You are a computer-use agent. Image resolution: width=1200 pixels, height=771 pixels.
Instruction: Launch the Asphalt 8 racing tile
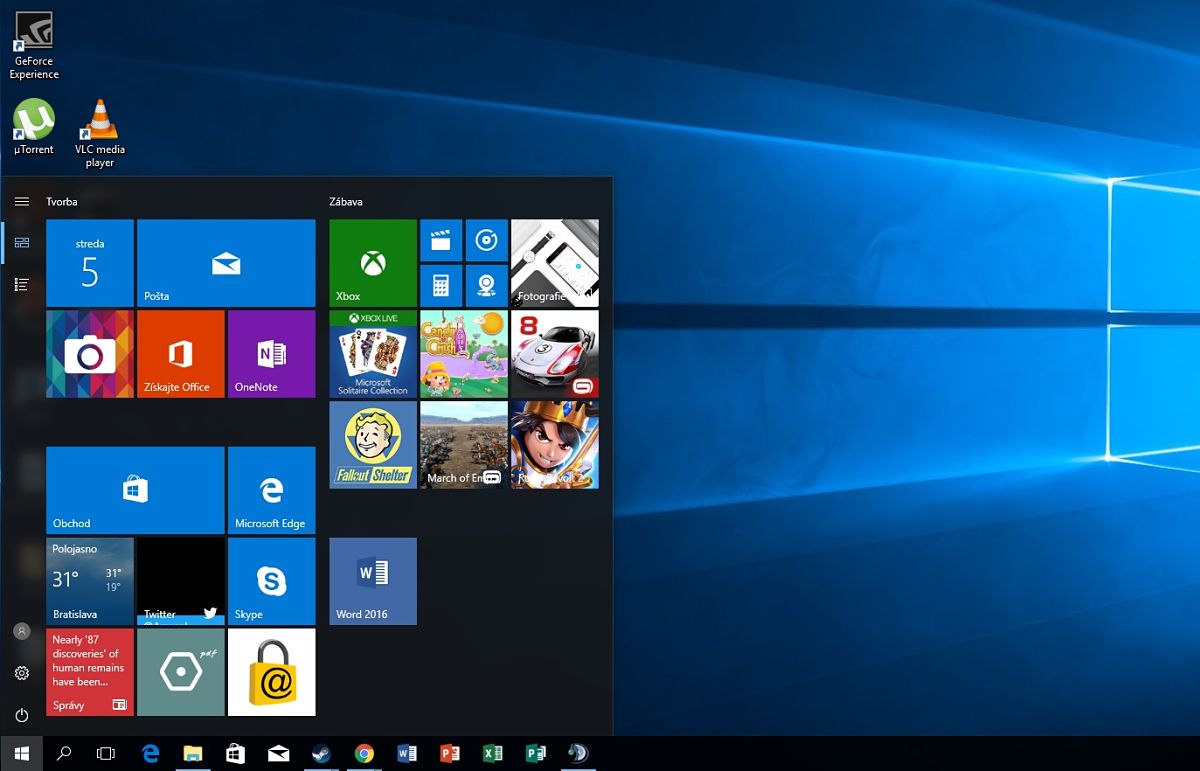pos(555,354)
